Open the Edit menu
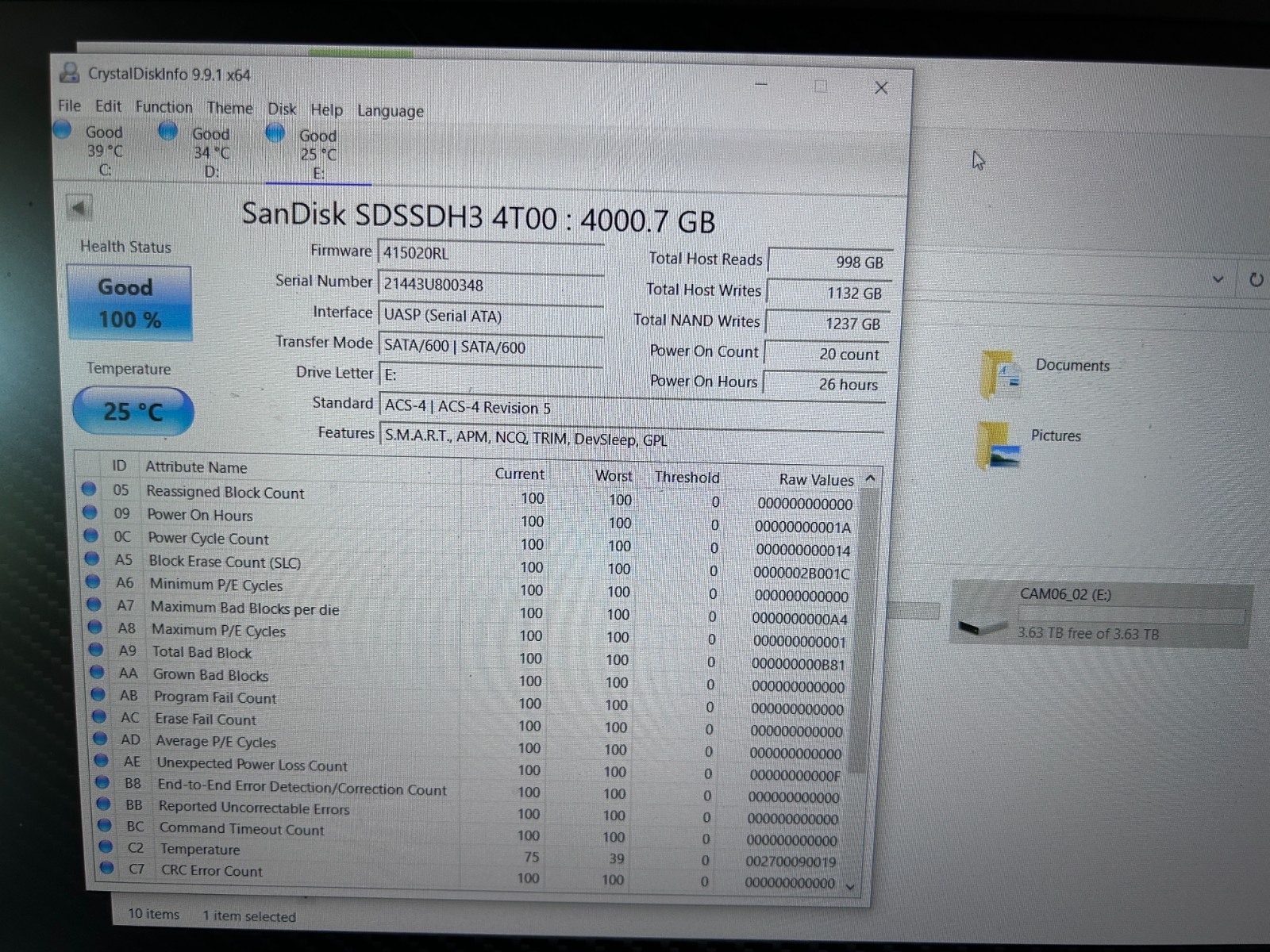This screenshot has height=952, width=1270. click(x=108, y=106)
